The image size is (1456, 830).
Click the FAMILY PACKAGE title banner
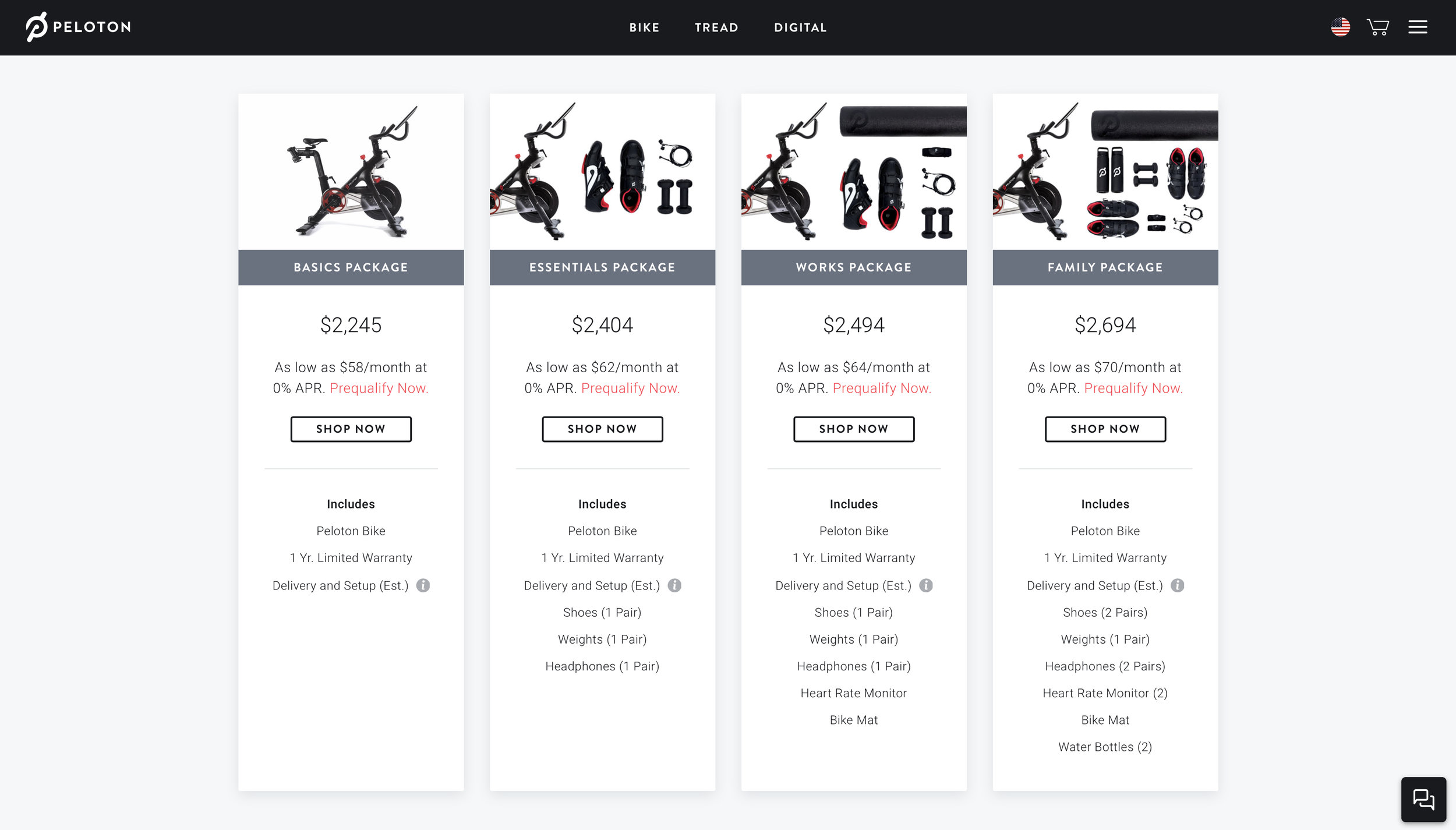(1105, 267)
